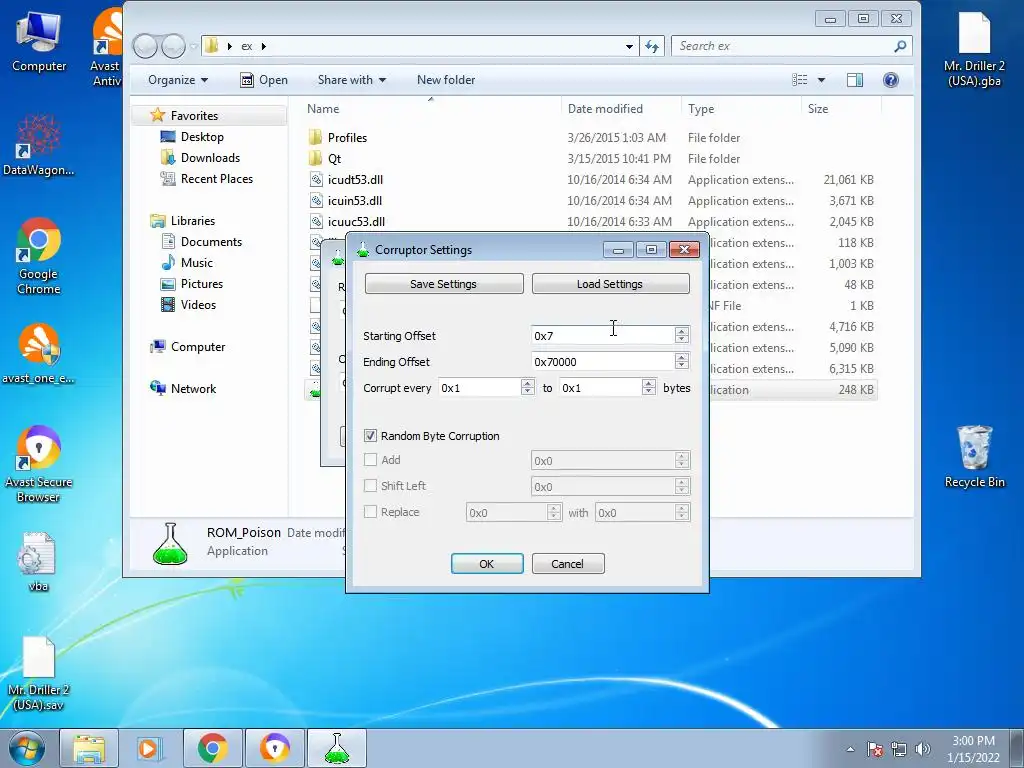Launch Google Chrome from desktop shortcut
1024x768 pixels.
pyautogui.click(x=39, y=256)
